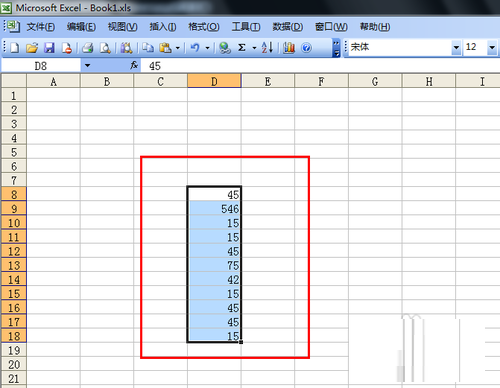Viewport: 500px width, 388px height.
Task: Click the Name Box showing D8
Action: [x=41, y=66]
